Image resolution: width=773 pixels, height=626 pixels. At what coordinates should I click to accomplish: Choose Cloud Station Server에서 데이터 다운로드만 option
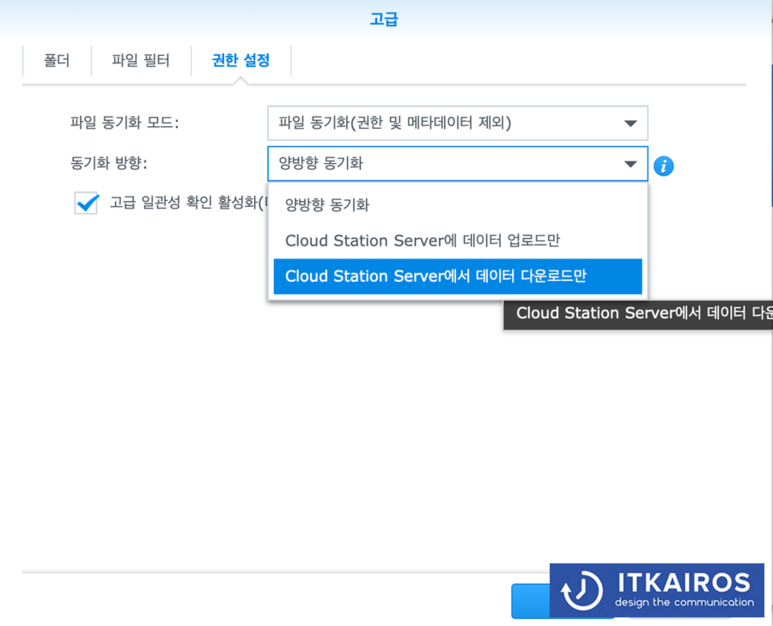pyautogui.click(x=457, y=276)
